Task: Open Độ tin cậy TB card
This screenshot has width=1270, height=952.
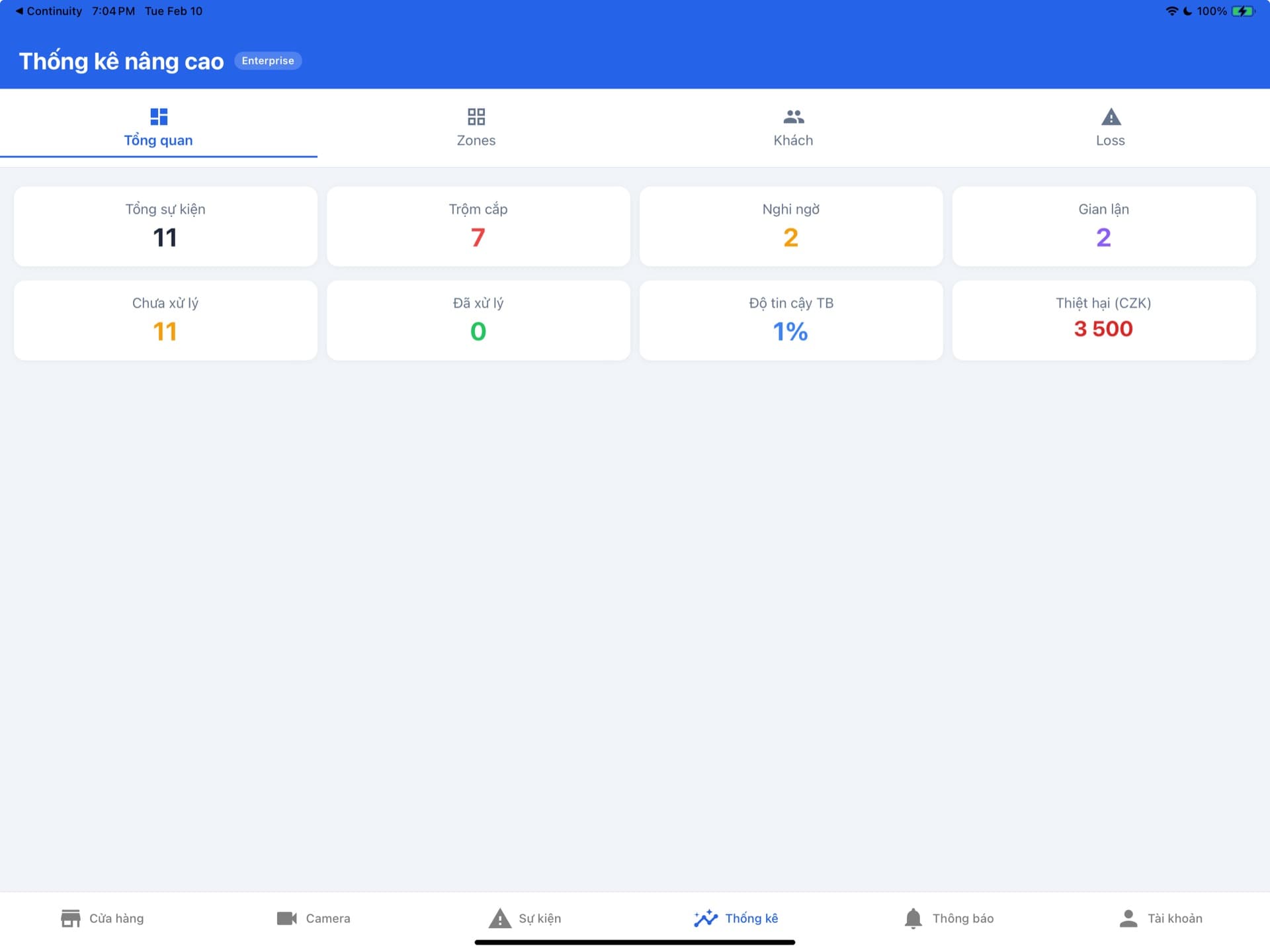Action: tap(791, 320)
